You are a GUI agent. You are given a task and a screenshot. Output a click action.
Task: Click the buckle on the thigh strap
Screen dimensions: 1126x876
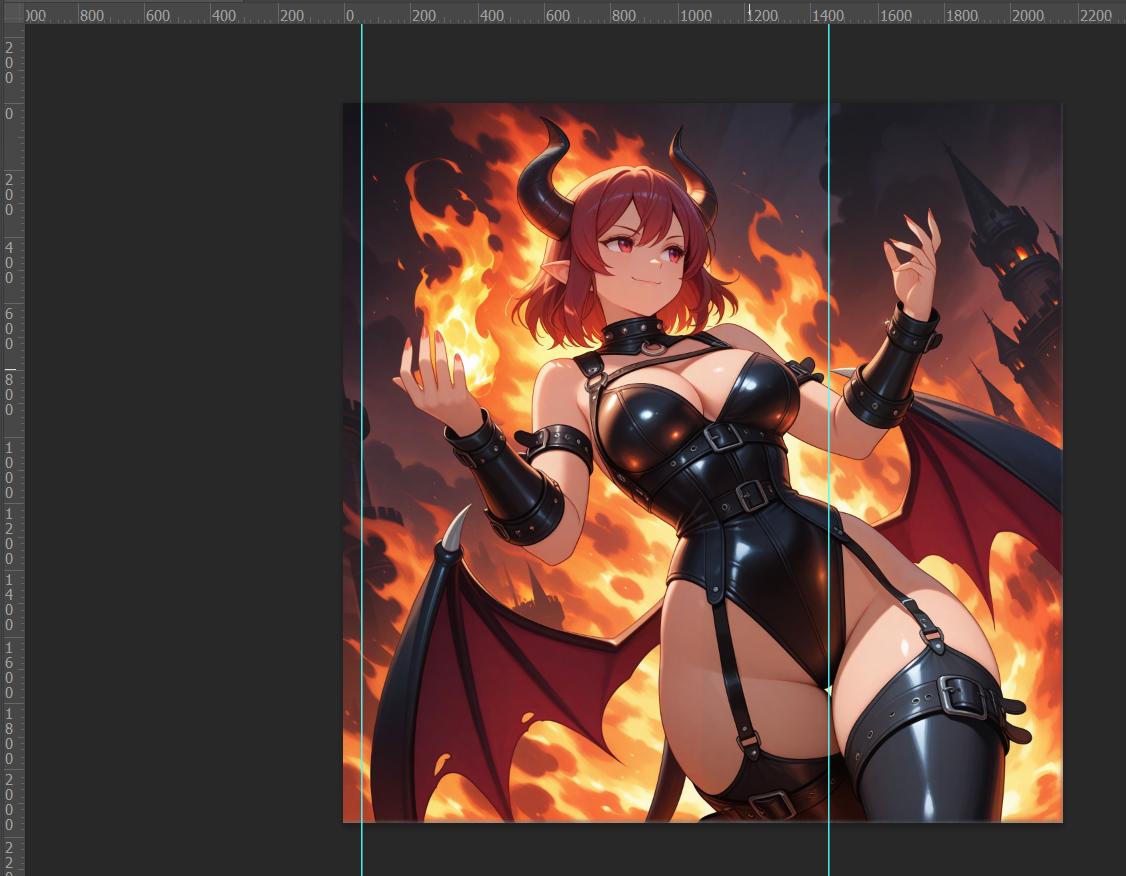coord(961,694)
